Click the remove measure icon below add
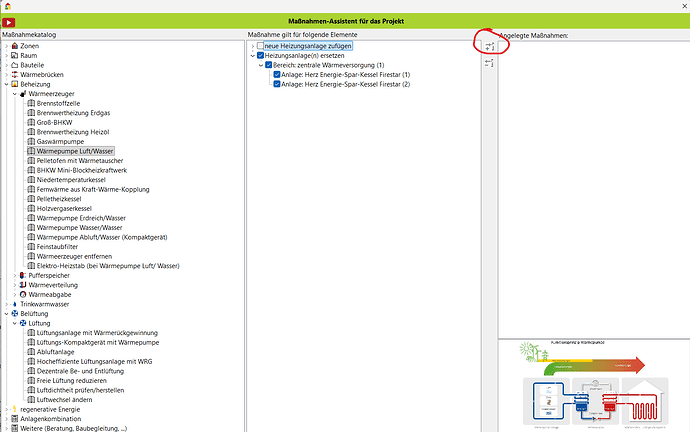Screen dimensions: 690x432 pyautogui.click(x=489, y=63)
